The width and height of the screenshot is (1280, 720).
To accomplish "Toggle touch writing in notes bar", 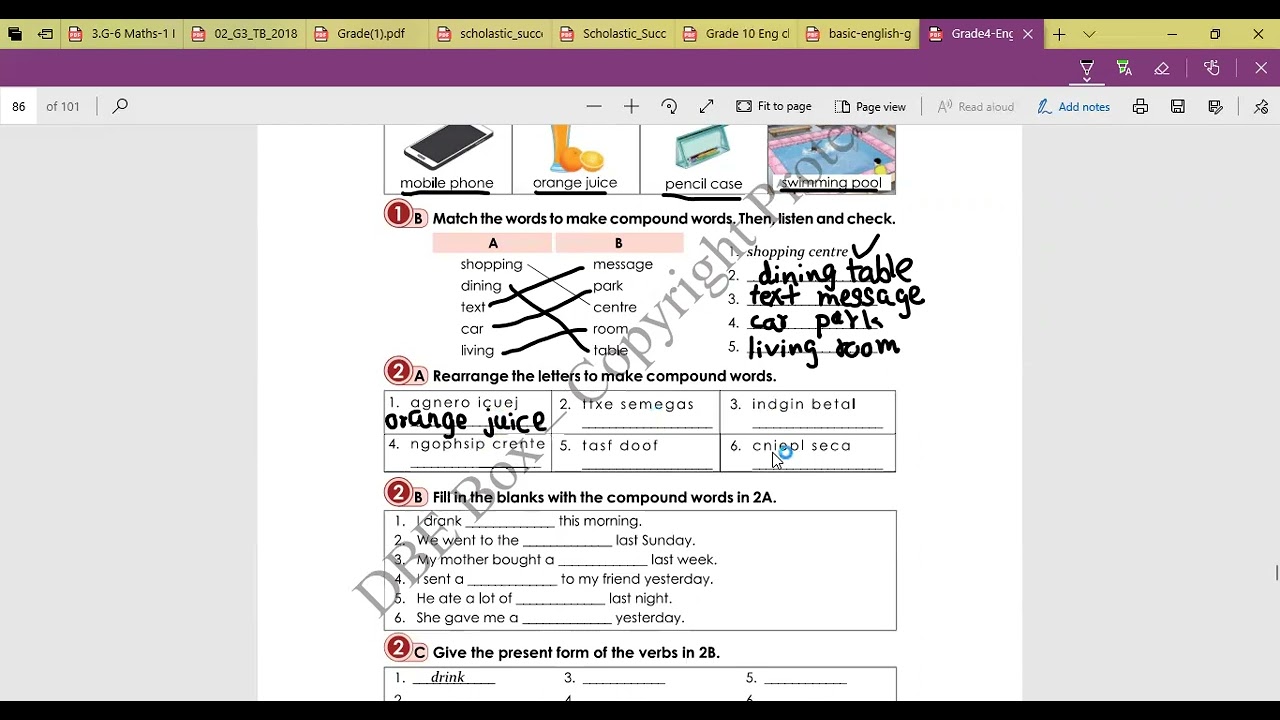I will click(x=1212, y=69).
